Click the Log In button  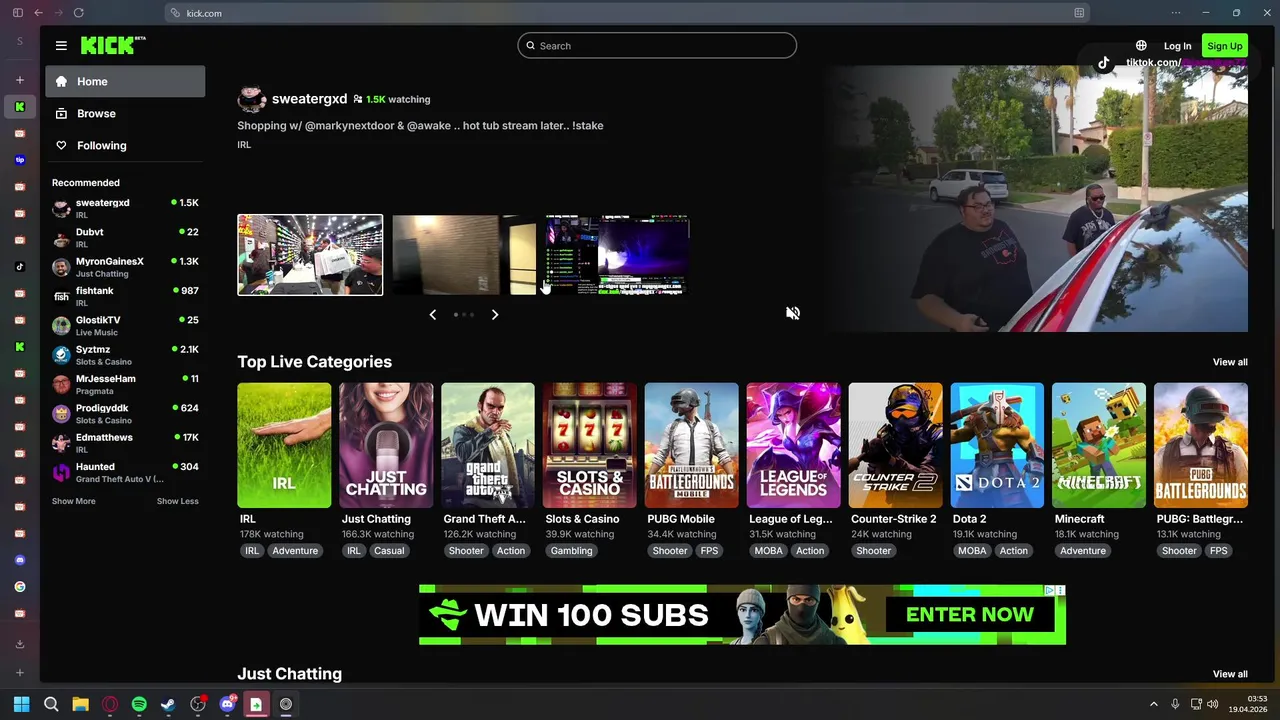(1177, 46)
